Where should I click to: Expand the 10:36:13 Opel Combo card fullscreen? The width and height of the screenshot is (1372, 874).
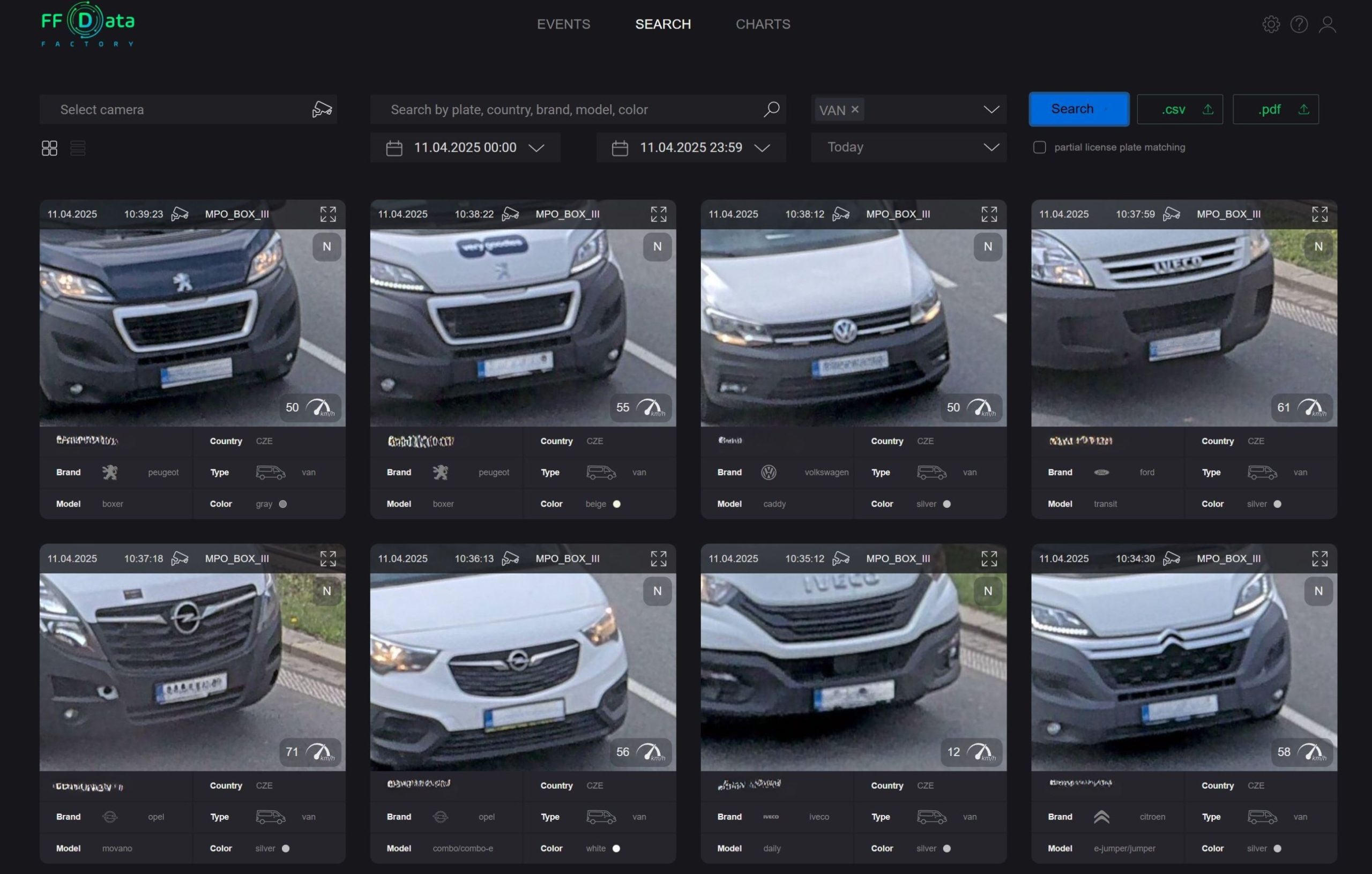[658, 559]
